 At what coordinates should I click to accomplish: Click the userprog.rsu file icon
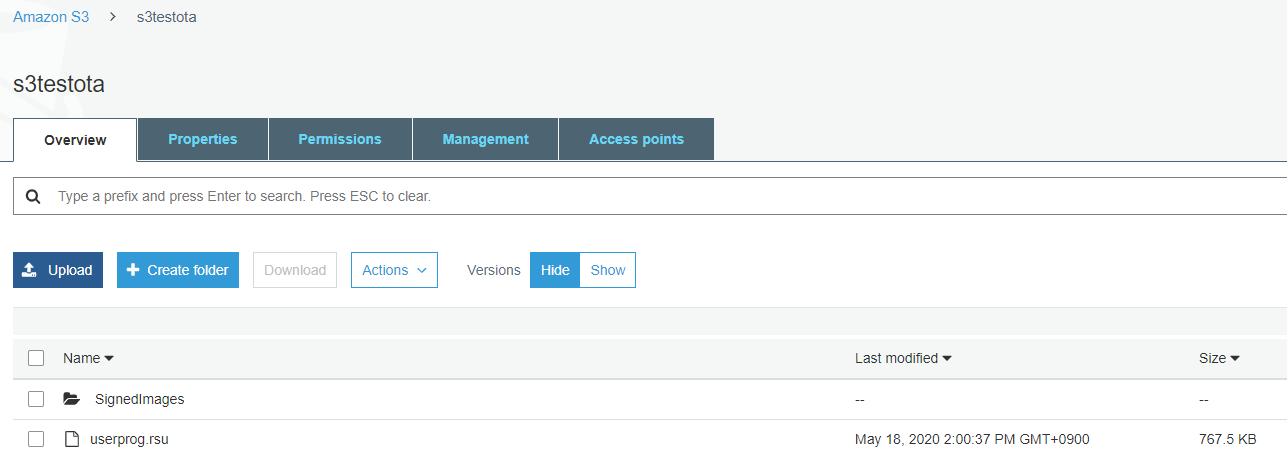tap(71, 439)
